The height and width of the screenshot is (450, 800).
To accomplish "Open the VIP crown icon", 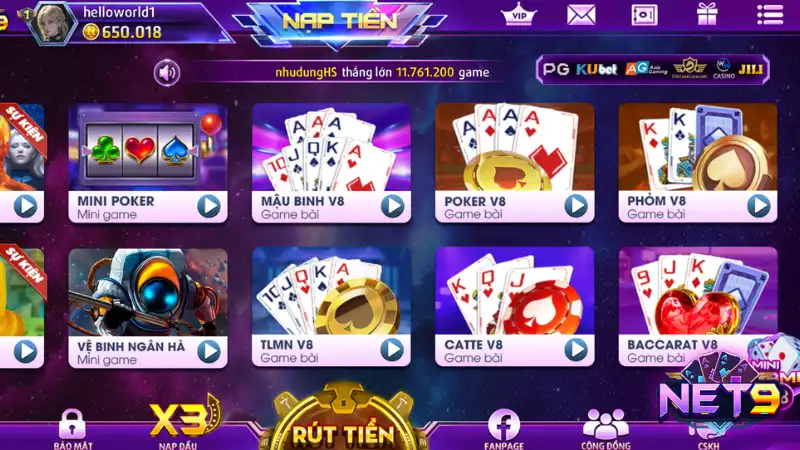I will pyautogui.click(x=518, y=14).
